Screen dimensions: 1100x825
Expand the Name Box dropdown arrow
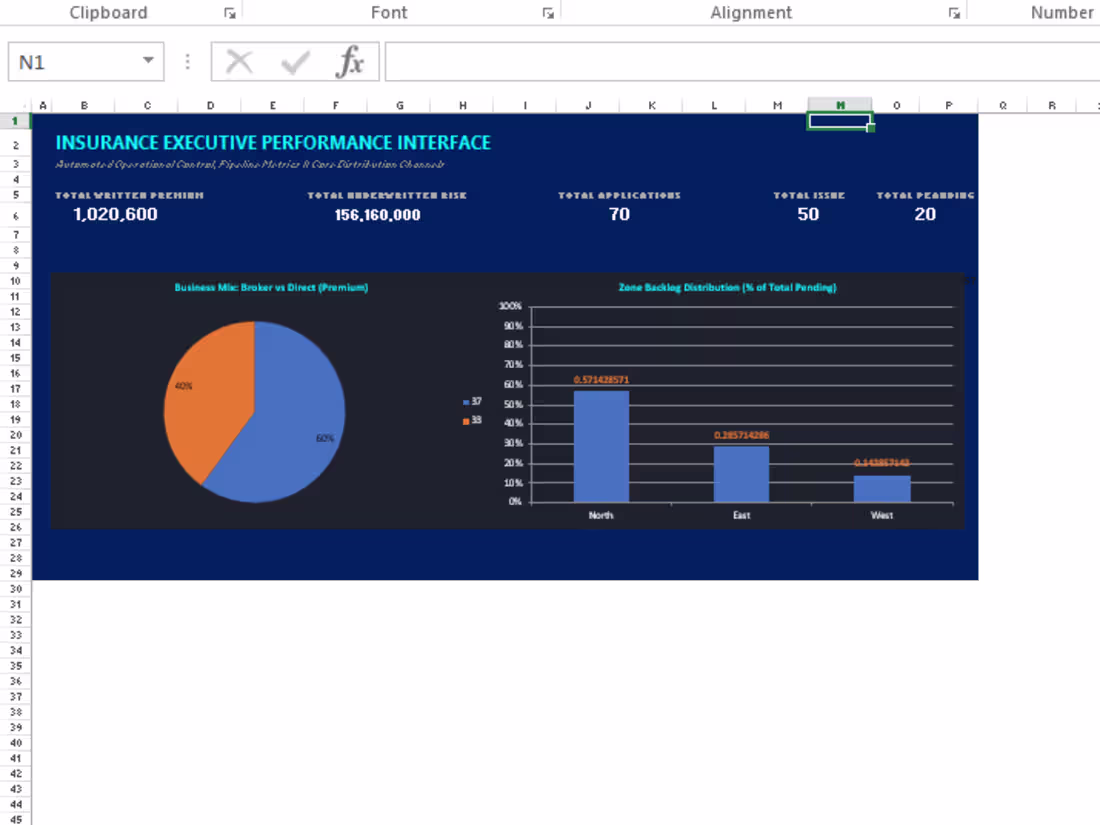[148, 61]
